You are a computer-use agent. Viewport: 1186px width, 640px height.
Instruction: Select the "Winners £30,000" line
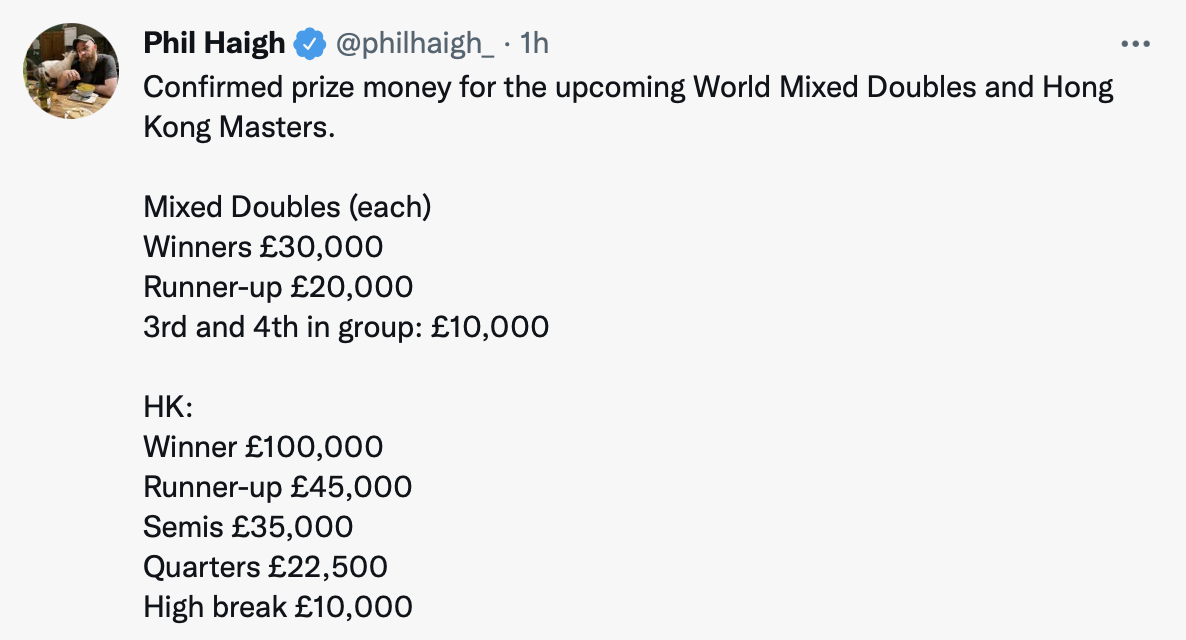(263, 247)
